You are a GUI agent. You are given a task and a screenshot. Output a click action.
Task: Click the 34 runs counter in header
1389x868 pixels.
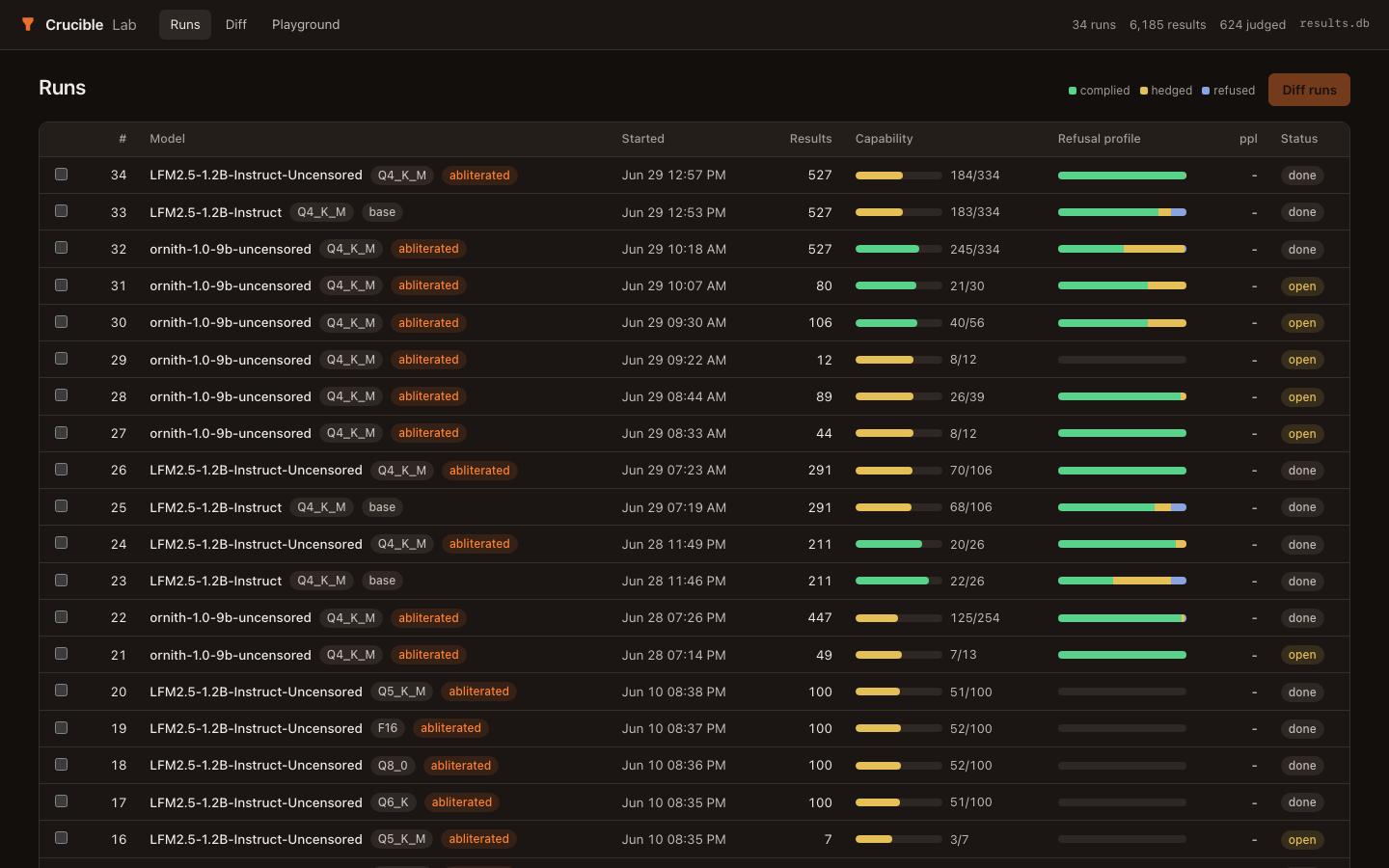point(1094,25)
